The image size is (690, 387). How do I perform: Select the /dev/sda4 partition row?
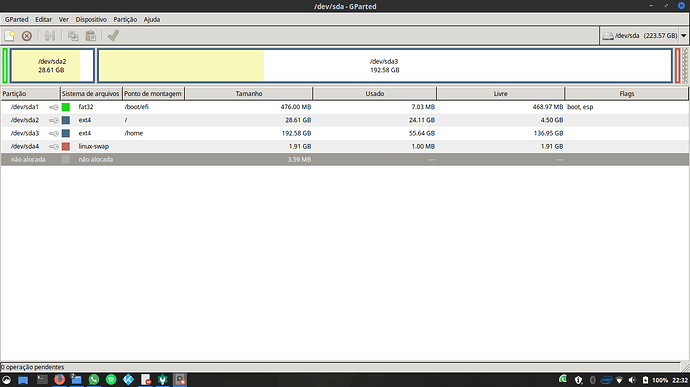pos(345,147)
